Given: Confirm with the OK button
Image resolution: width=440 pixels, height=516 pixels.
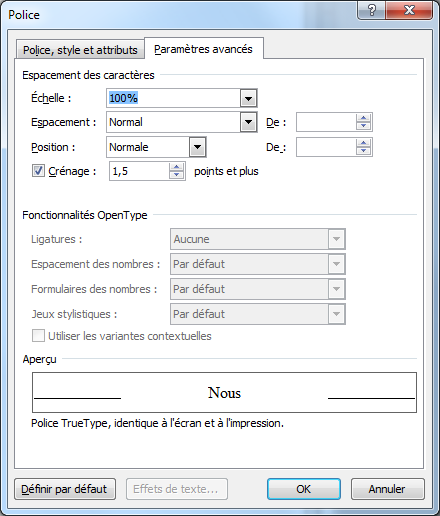Looking at the screenshot, I should click(304, 489).
